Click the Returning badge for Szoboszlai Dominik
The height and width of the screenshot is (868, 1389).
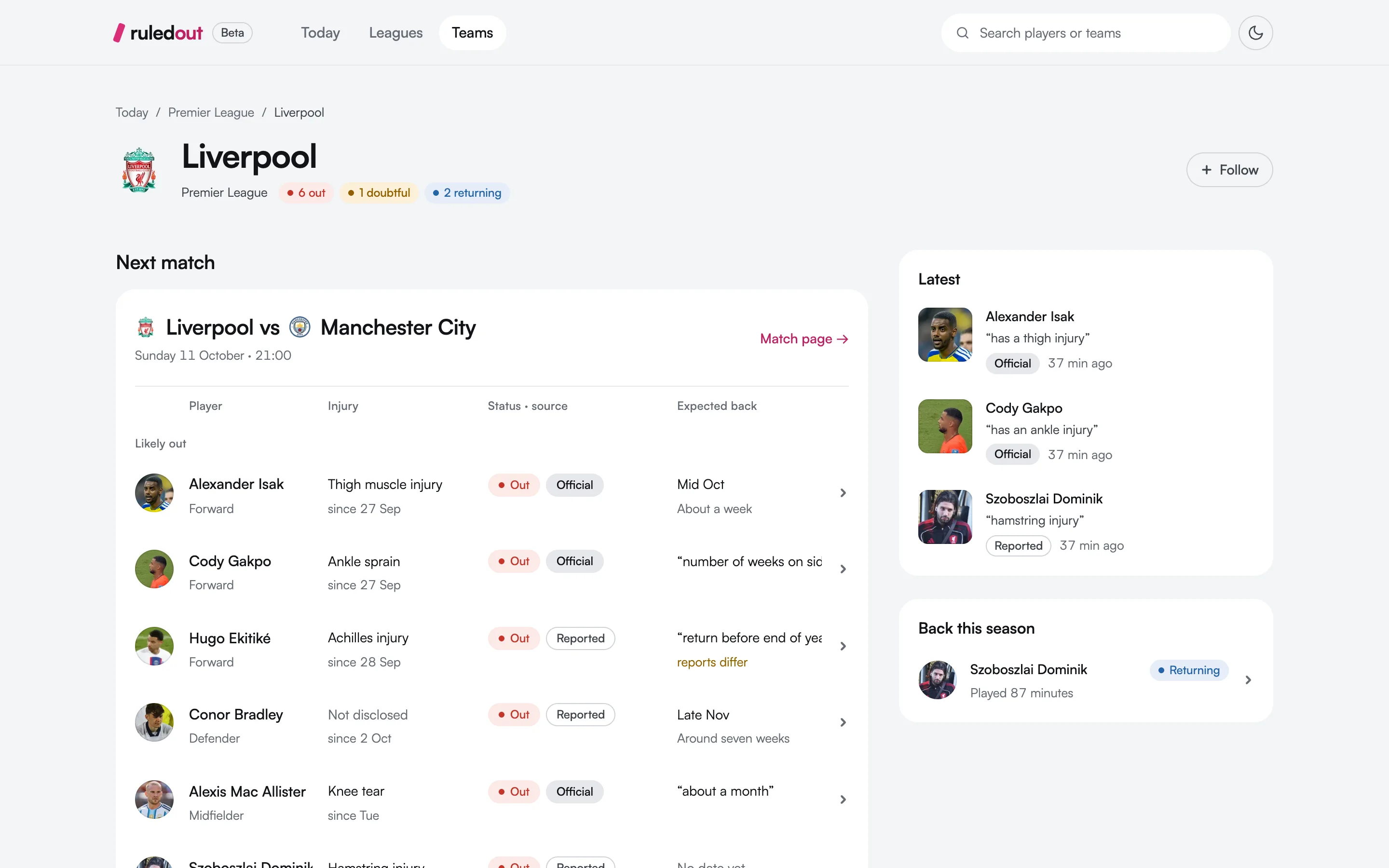pos(1189,670)
